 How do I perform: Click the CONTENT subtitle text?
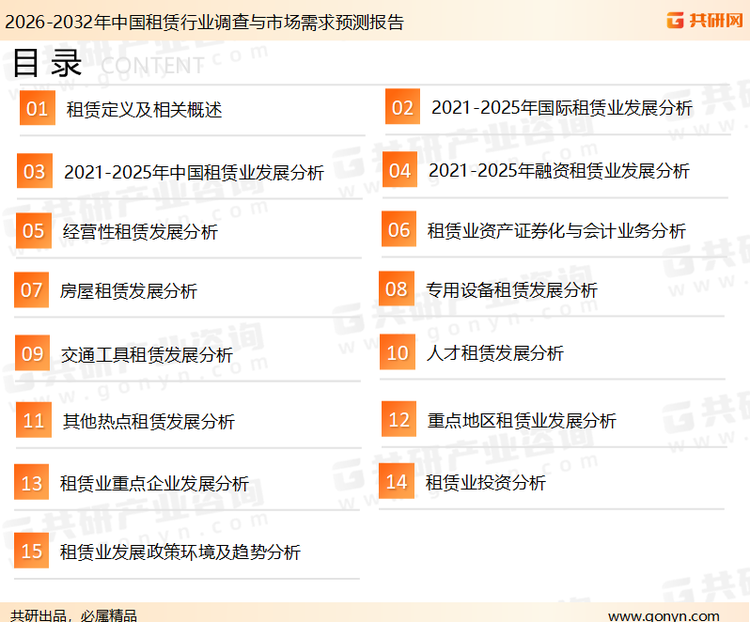pos(153,66)
